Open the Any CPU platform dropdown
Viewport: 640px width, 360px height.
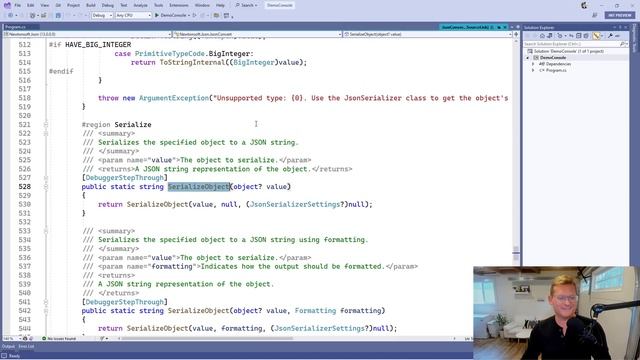(133, 15)
